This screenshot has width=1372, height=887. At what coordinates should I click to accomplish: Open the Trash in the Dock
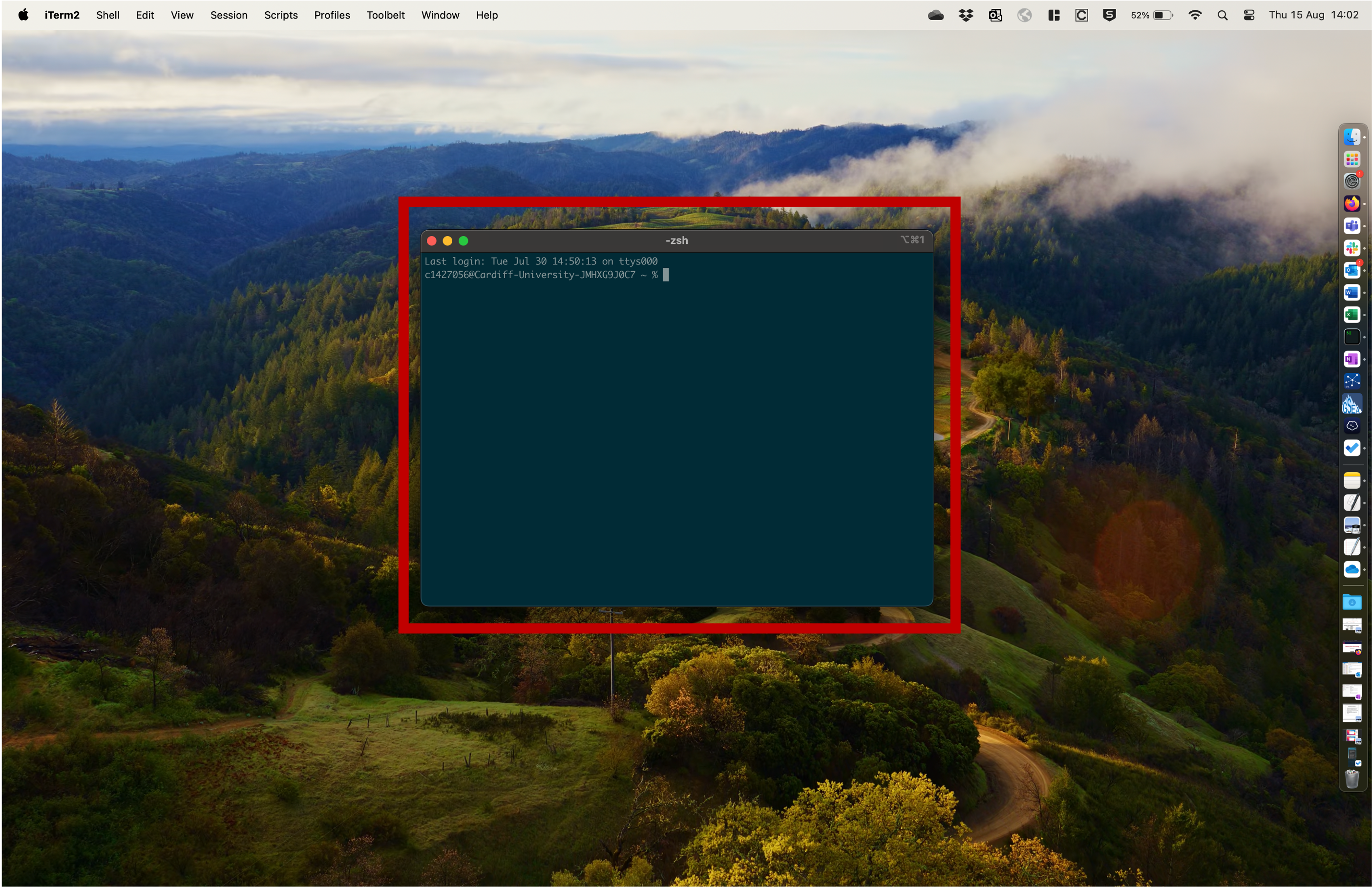[x=1351, y=779]
